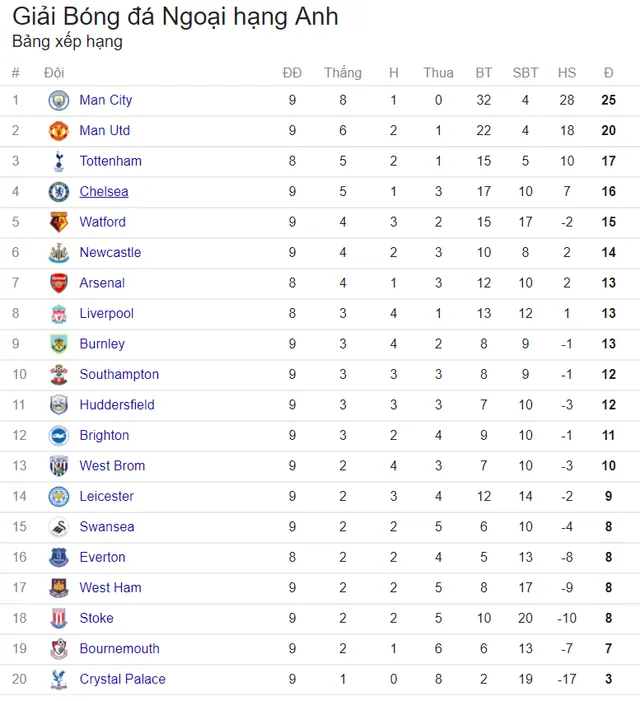The height and width of the screenshot is (701, 640).
Task: Open the Southampton team link
Action: click(119, 374)
